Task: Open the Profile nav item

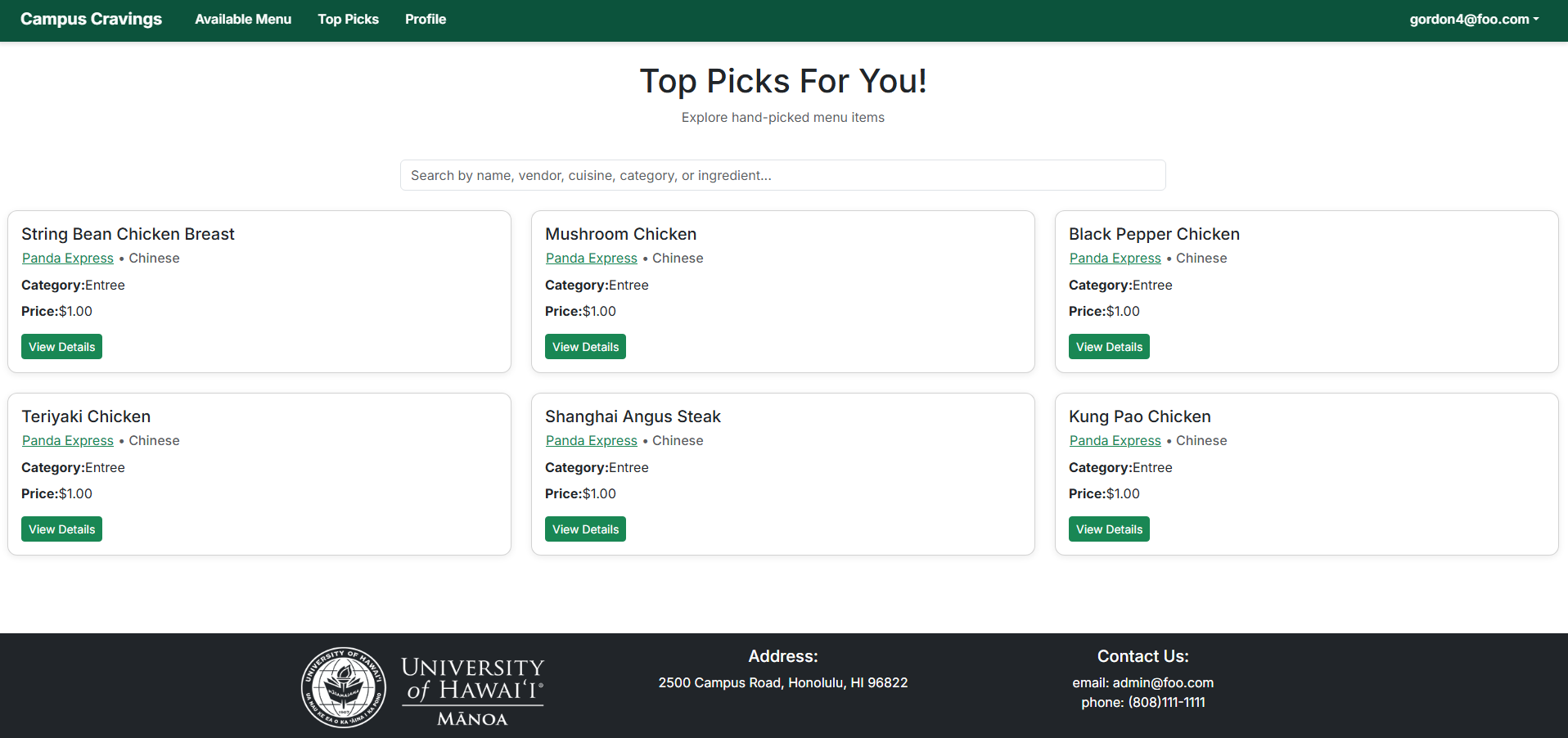Action: click(x=426, y=20)
